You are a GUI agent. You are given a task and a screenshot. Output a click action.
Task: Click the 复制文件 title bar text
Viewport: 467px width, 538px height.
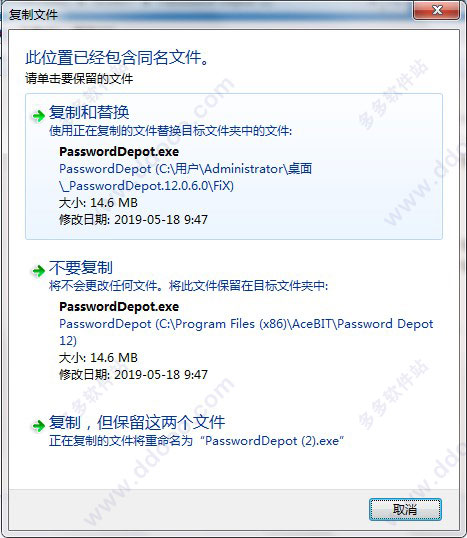click(x=33, y=15)
